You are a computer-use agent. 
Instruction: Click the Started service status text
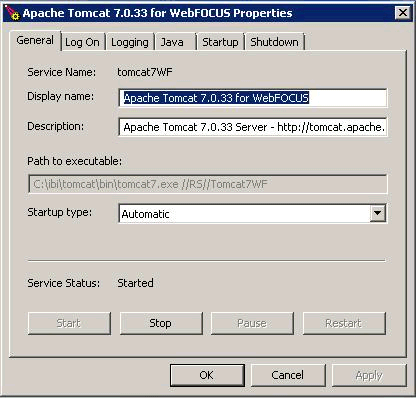click(135, 283)
